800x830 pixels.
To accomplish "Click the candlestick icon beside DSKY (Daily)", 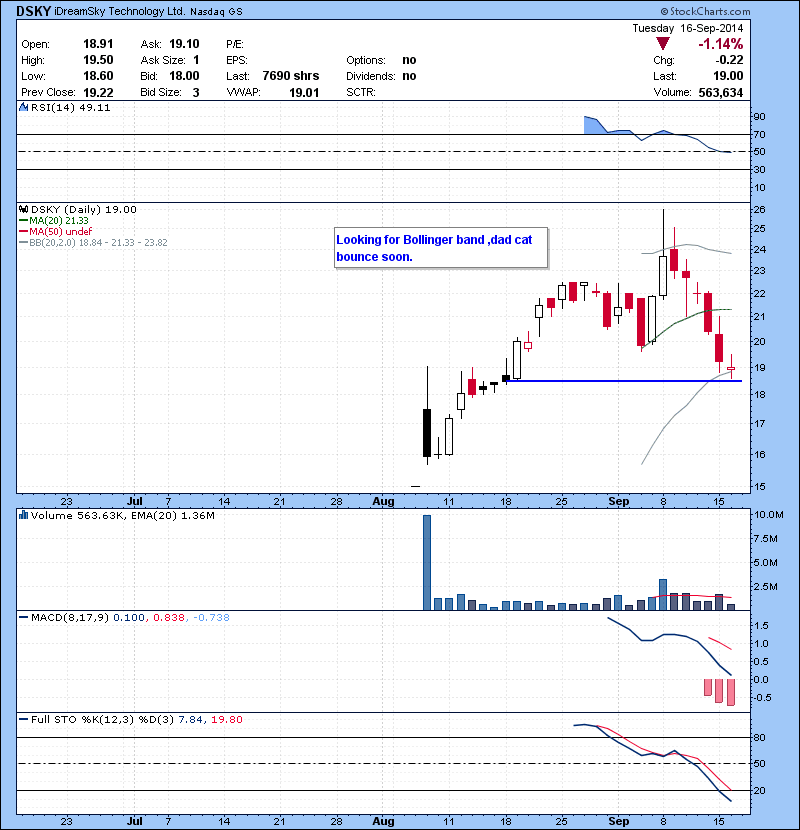I will click(x=23, y=210).
